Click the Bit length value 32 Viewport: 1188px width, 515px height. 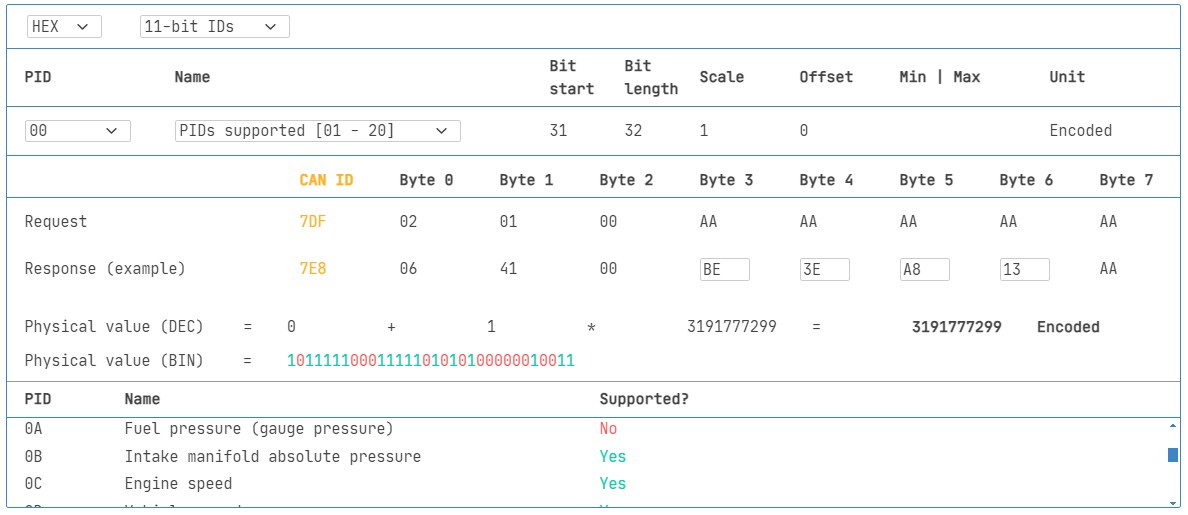(633, 130)
